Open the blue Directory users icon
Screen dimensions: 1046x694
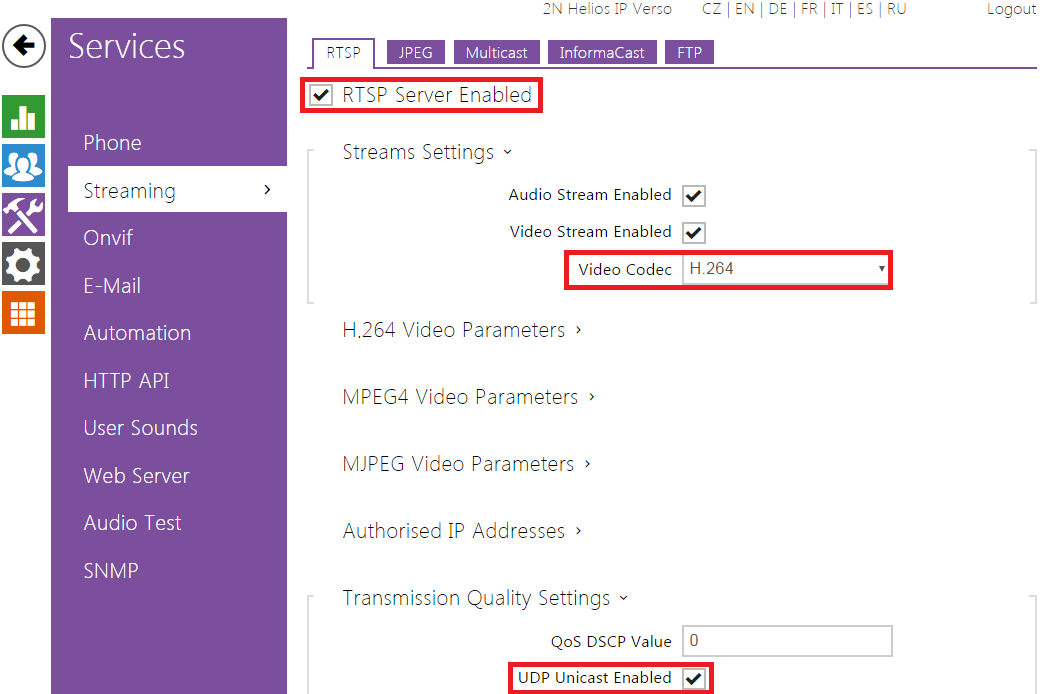point(23,165)
